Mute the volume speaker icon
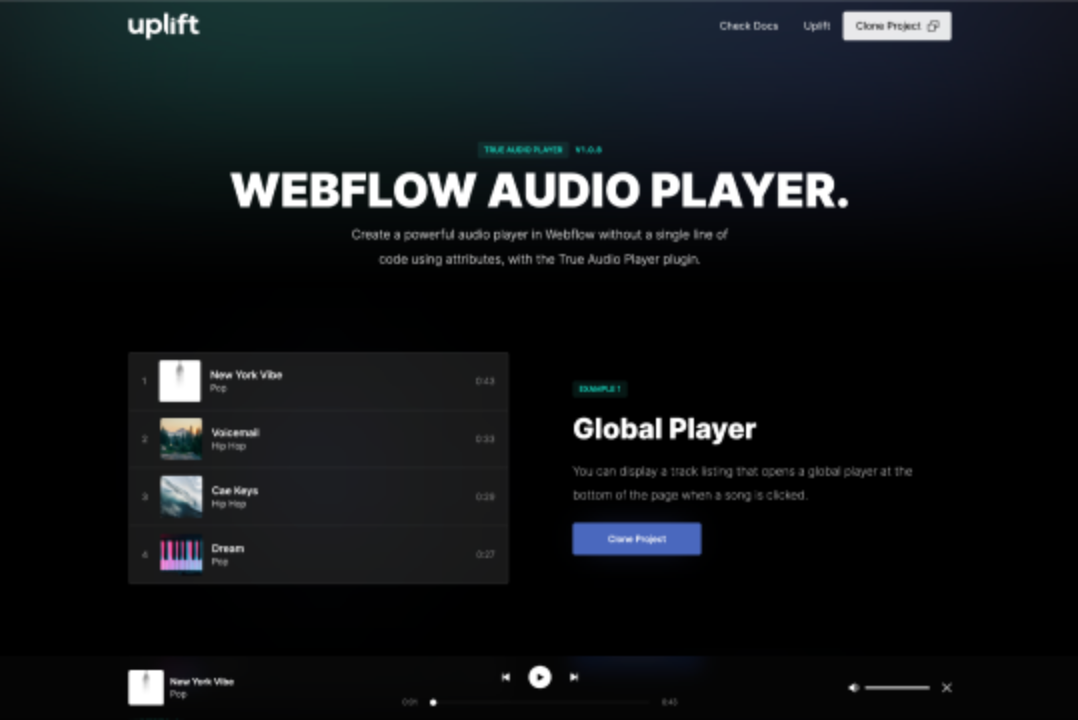 pyautogui.click(x=854, y=688)
